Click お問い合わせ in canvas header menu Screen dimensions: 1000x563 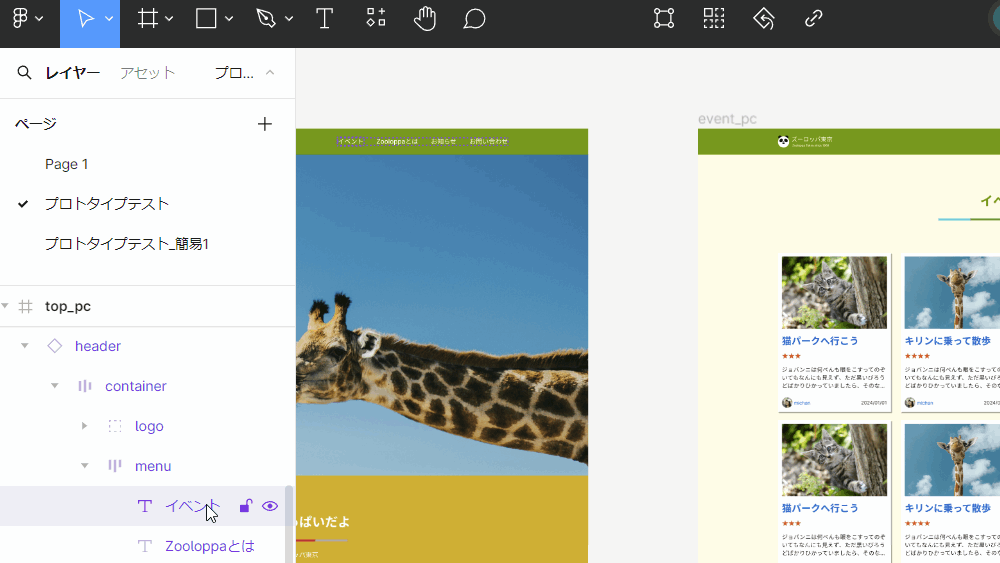click(x=489, y=142)
